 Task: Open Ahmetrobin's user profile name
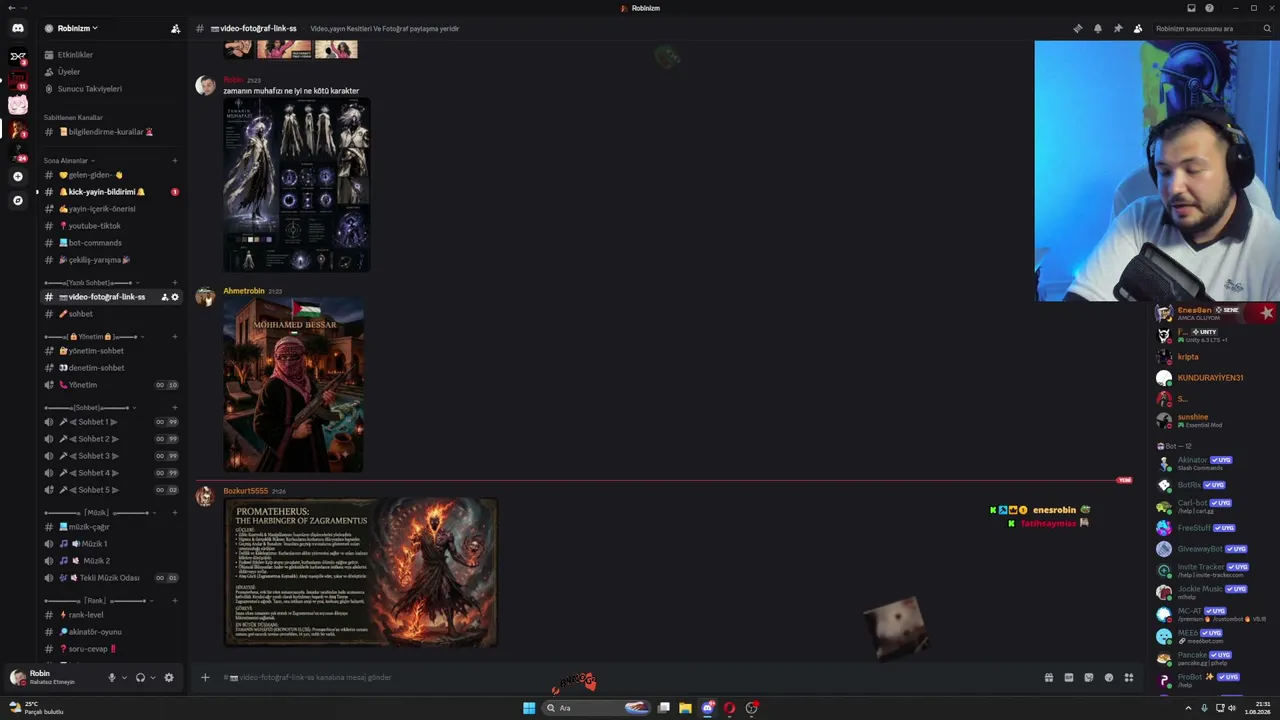(244, 291)
